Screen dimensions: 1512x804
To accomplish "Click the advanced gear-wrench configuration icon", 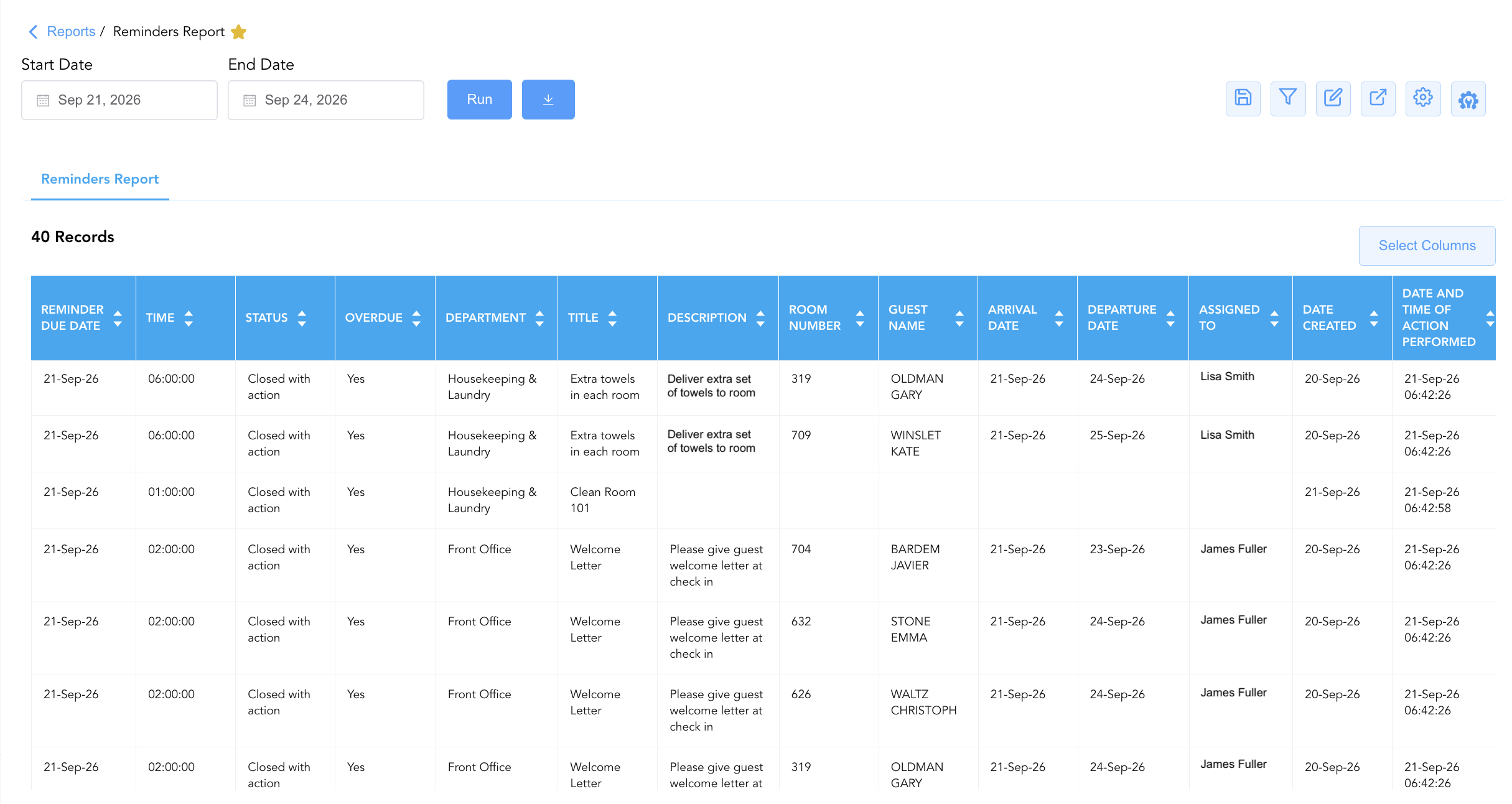I will tap(1468, 98).
